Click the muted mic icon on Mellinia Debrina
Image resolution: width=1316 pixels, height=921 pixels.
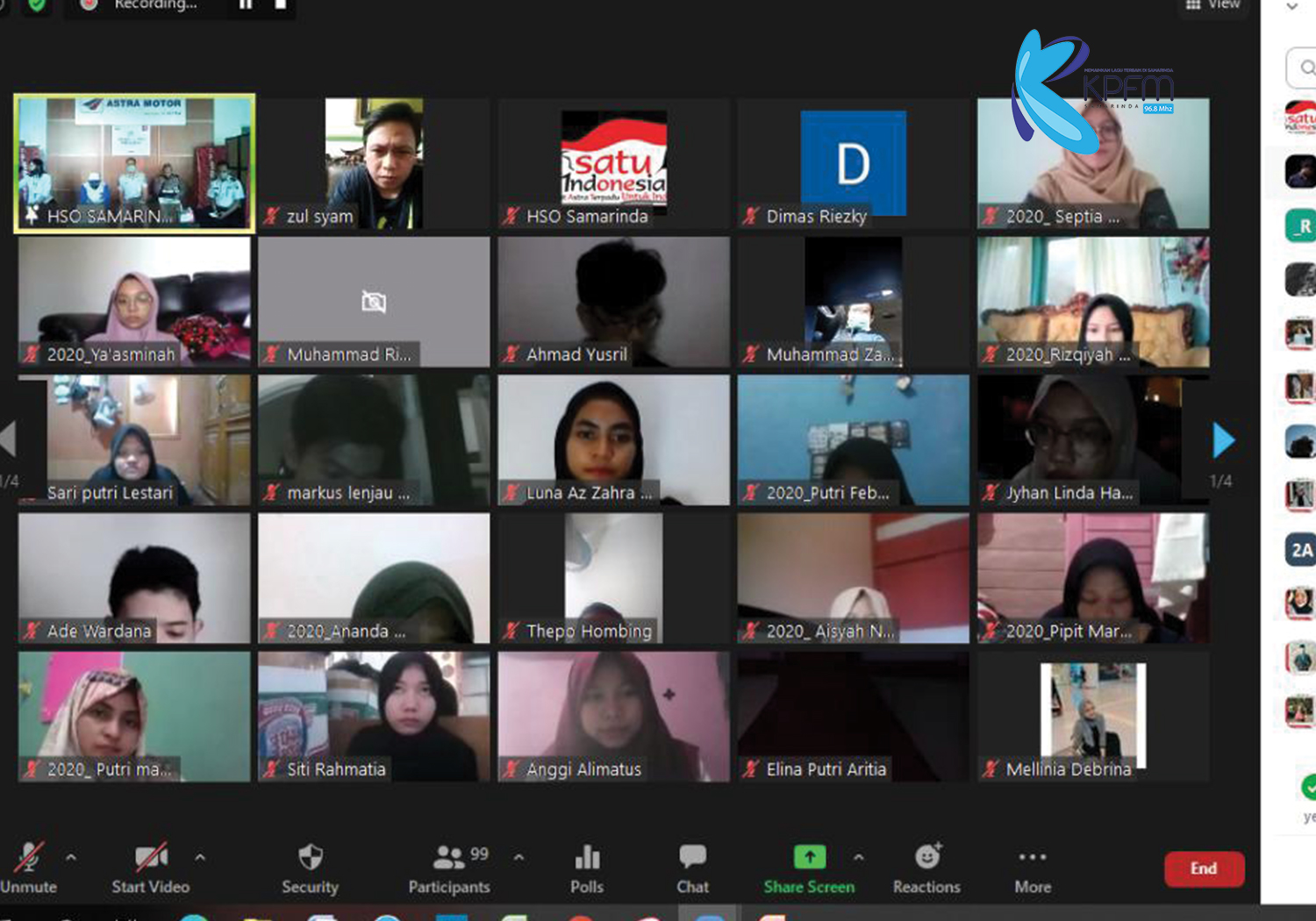coord(991,769)
